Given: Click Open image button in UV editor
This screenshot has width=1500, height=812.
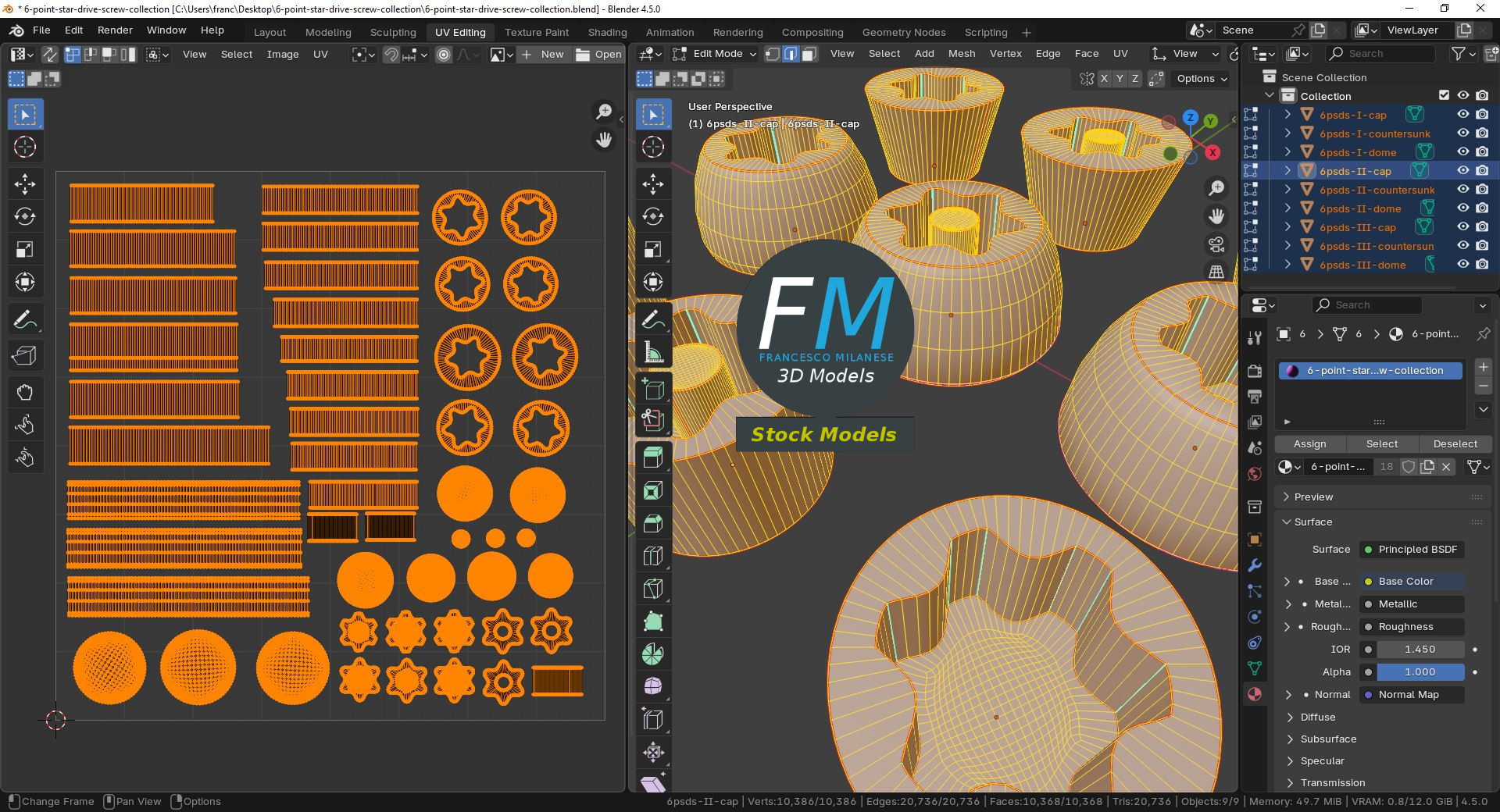Looking at the screenshot, I should [599, 55].
